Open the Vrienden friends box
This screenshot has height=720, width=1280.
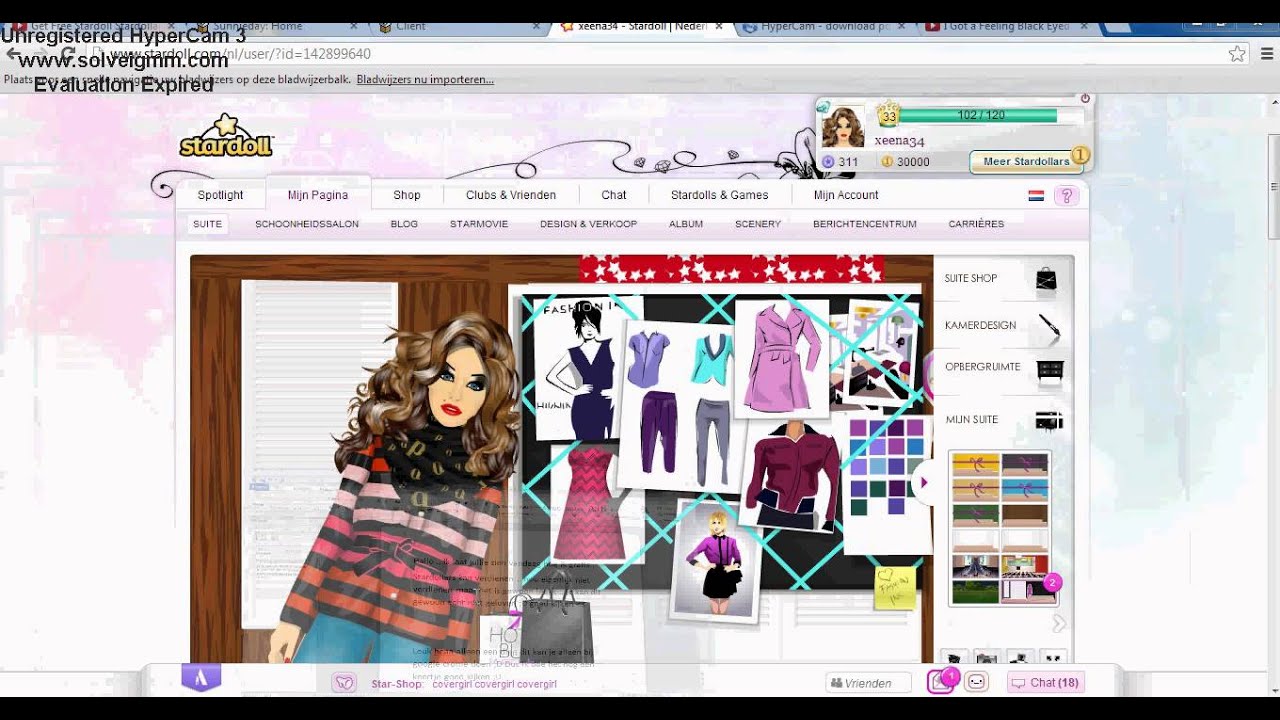pos(868,683)
